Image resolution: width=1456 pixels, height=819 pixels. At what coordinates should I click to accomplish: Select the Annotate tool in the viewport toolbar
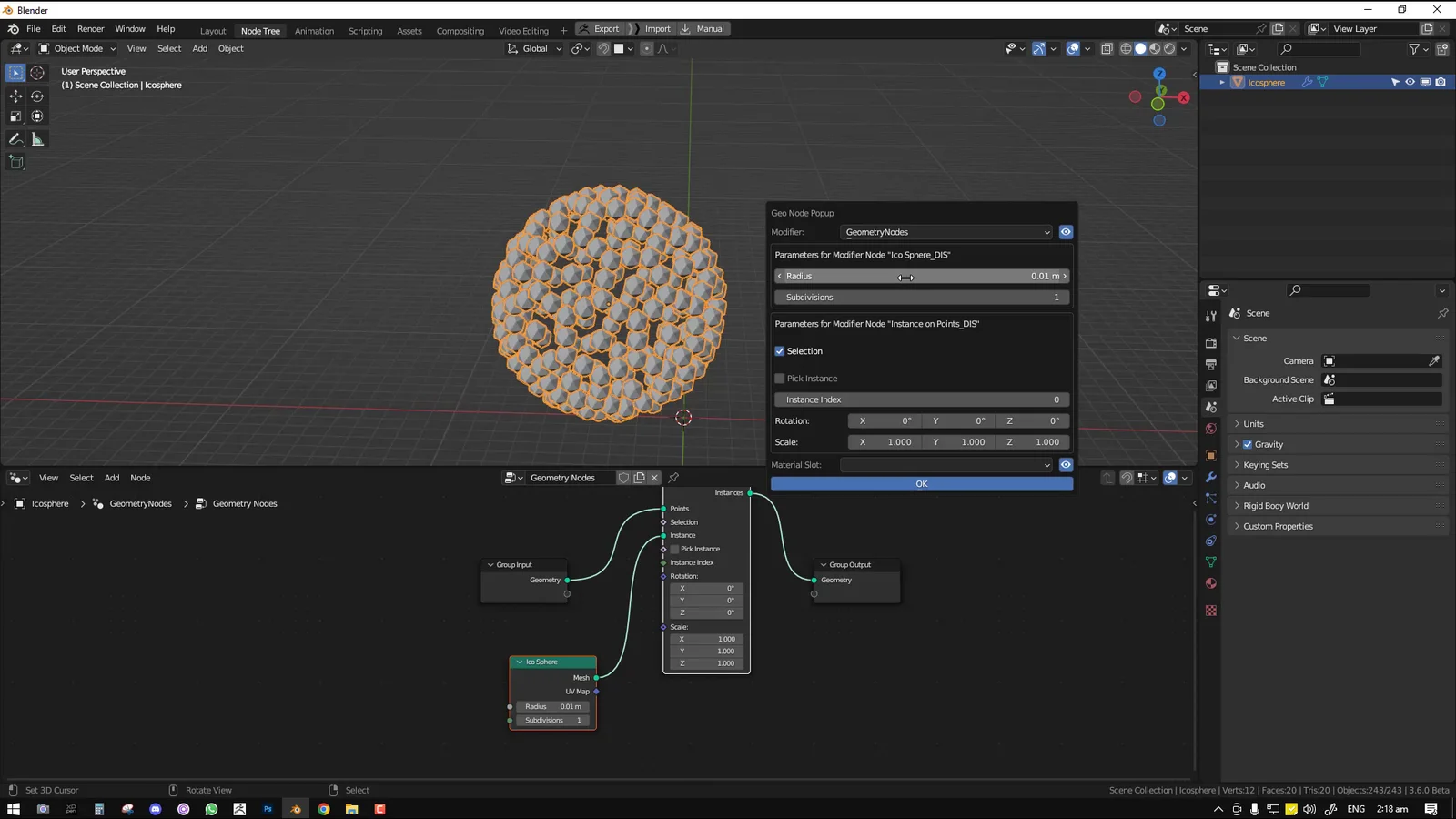pyautogui.click(x=15, y=138)
